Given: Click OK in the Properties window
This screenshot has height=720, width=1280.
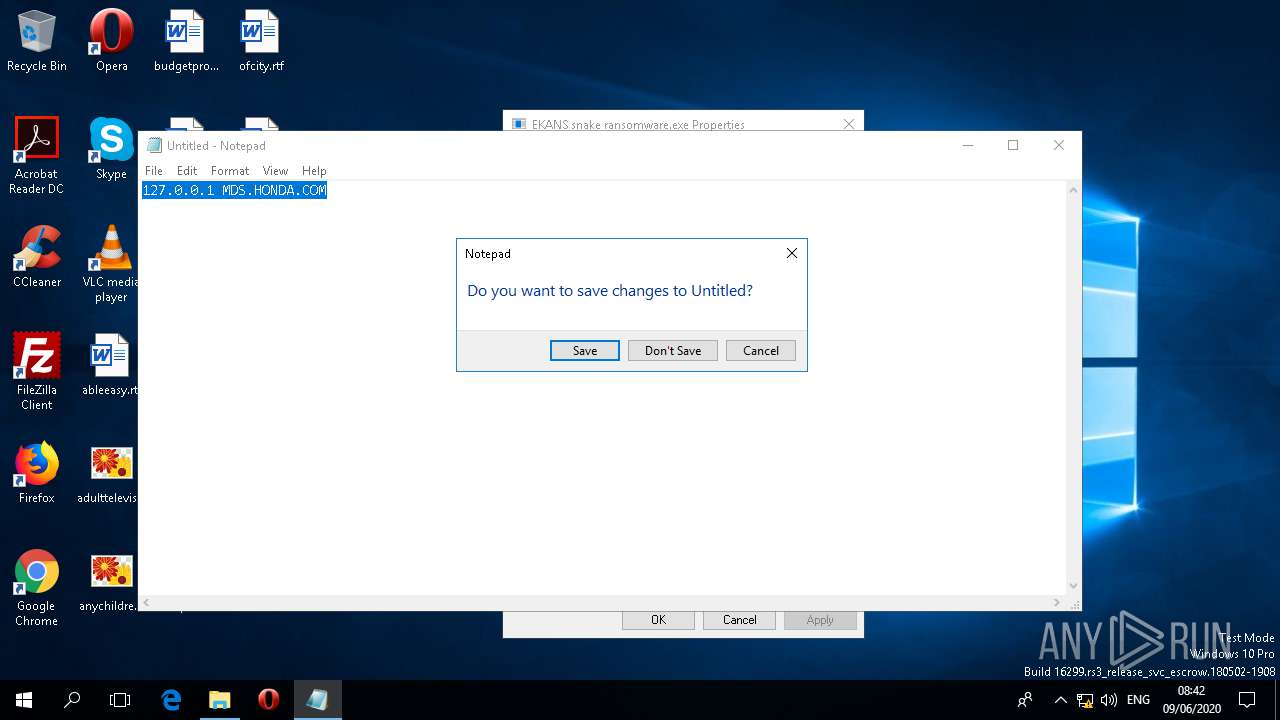Looking at the screenshot, I should 658,620.
